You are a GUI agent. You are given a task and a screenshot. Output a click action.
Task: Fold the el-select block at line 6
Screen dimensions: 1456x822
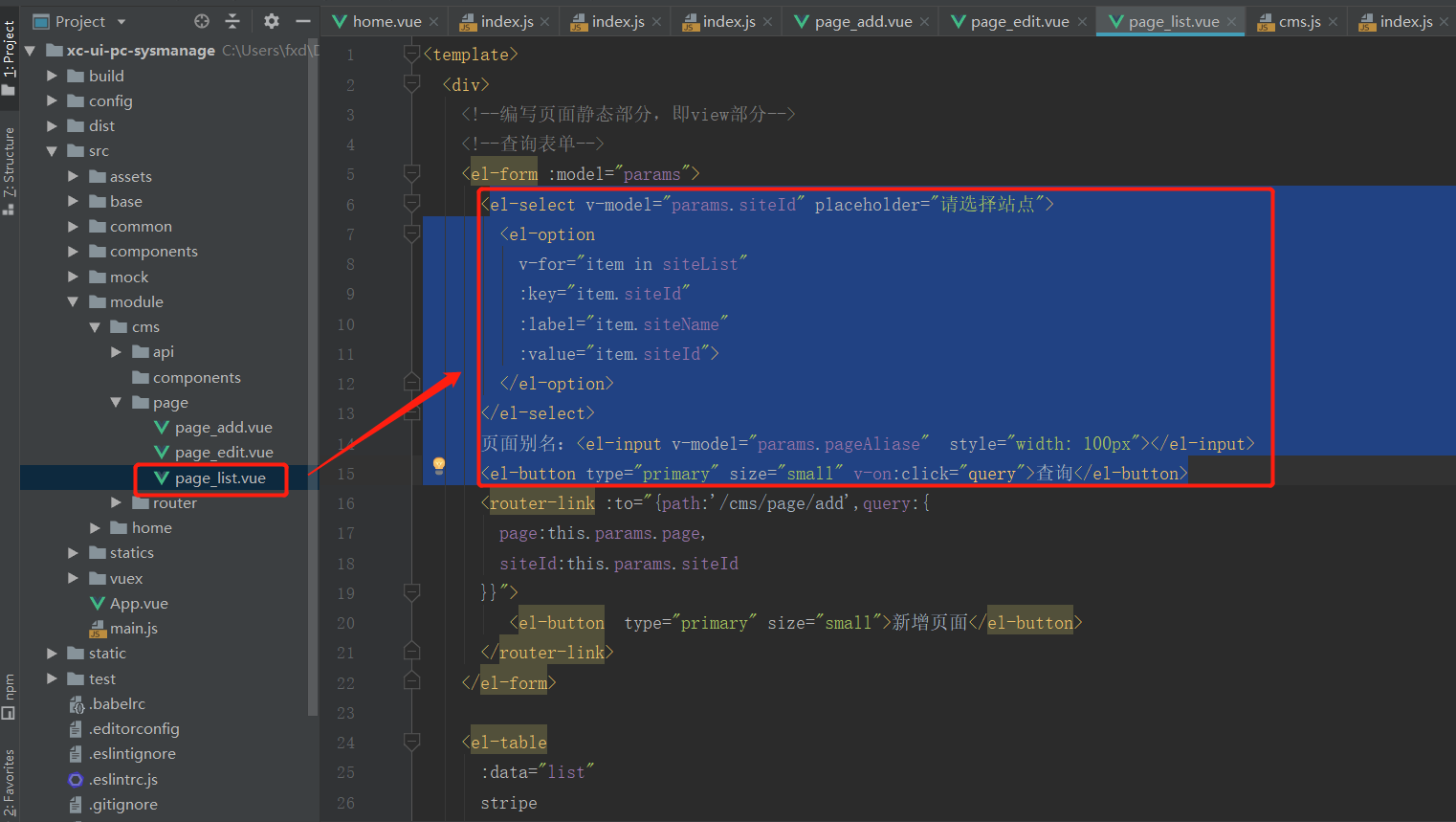(x=411, y=203)
